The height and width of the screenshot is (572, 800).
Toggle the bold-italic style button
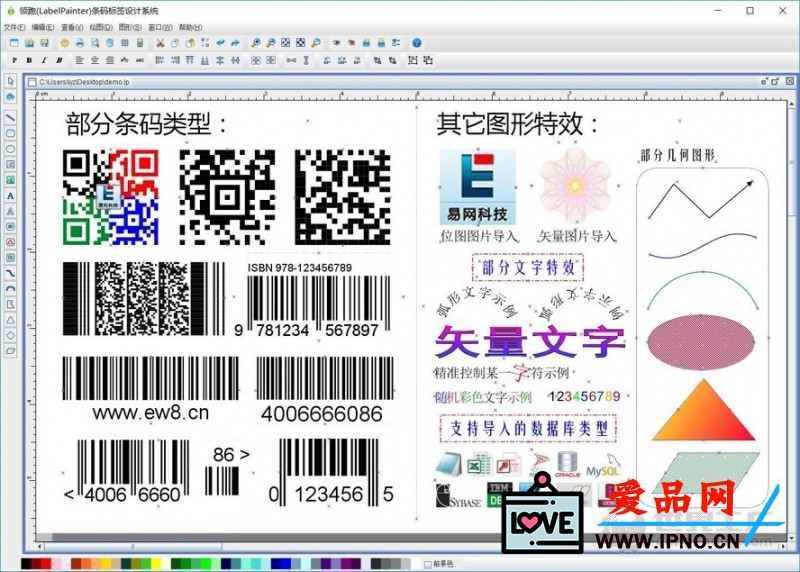(59, 60)
